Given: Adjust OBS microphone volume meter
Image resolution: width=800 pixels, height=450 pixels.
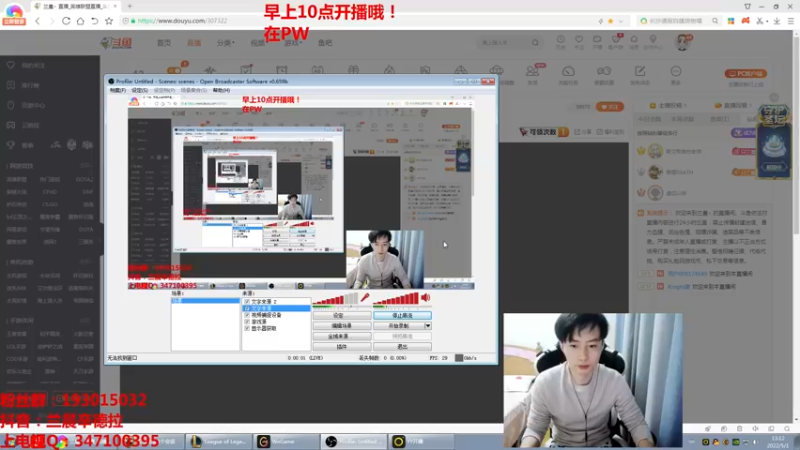Looking at the screenshot, I should (335, 299).
